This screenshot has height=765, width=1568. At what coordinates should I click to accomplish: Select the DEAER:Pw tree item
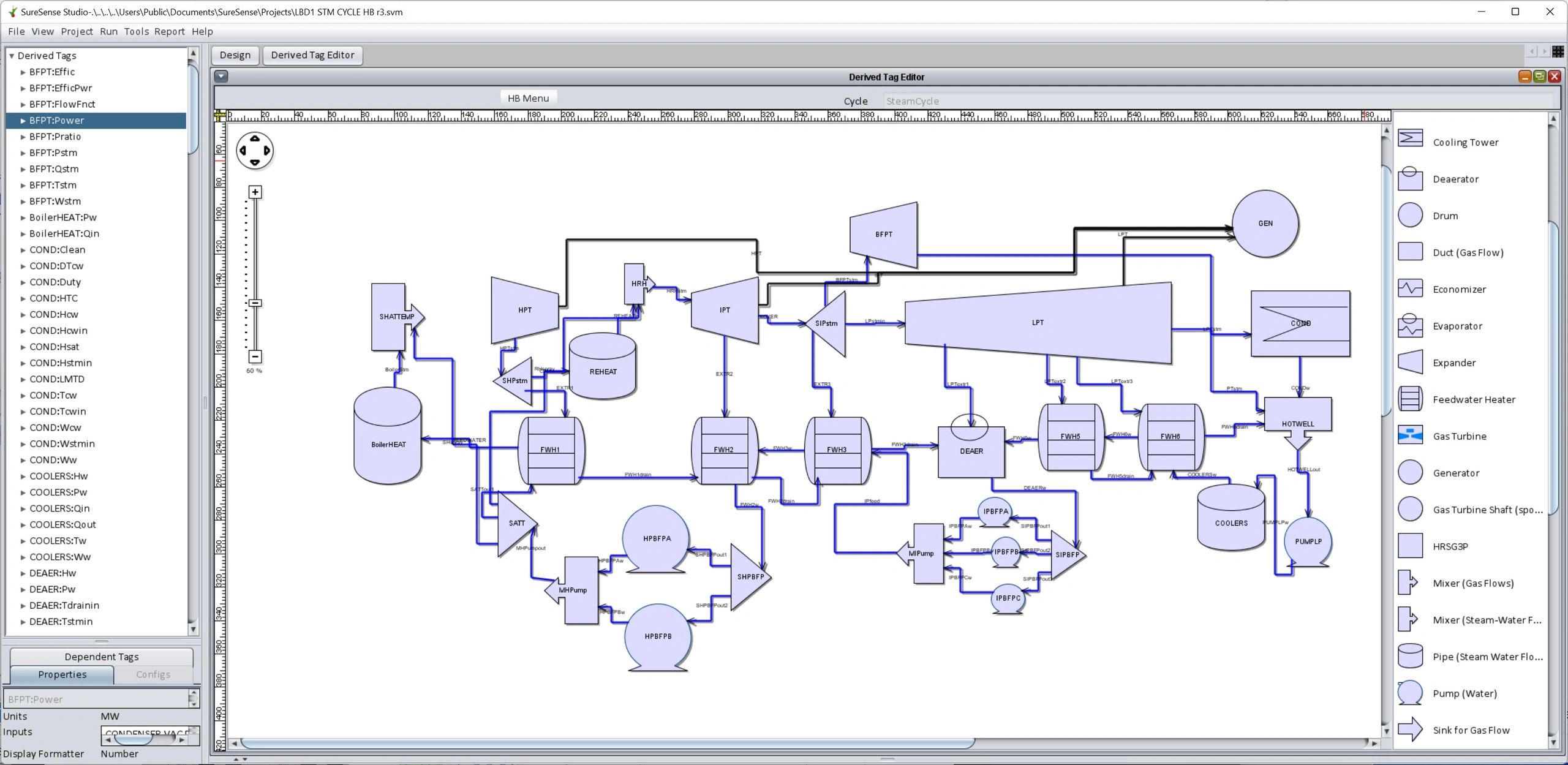[51, 589]
